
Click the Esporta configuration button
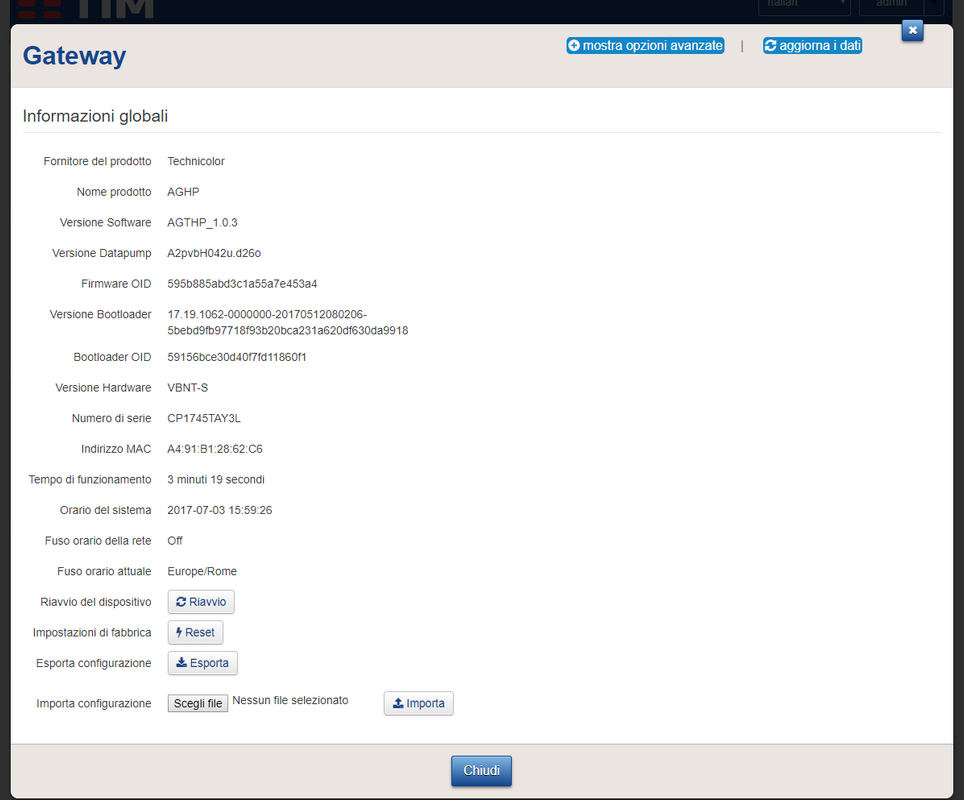[x=202, y=663]
